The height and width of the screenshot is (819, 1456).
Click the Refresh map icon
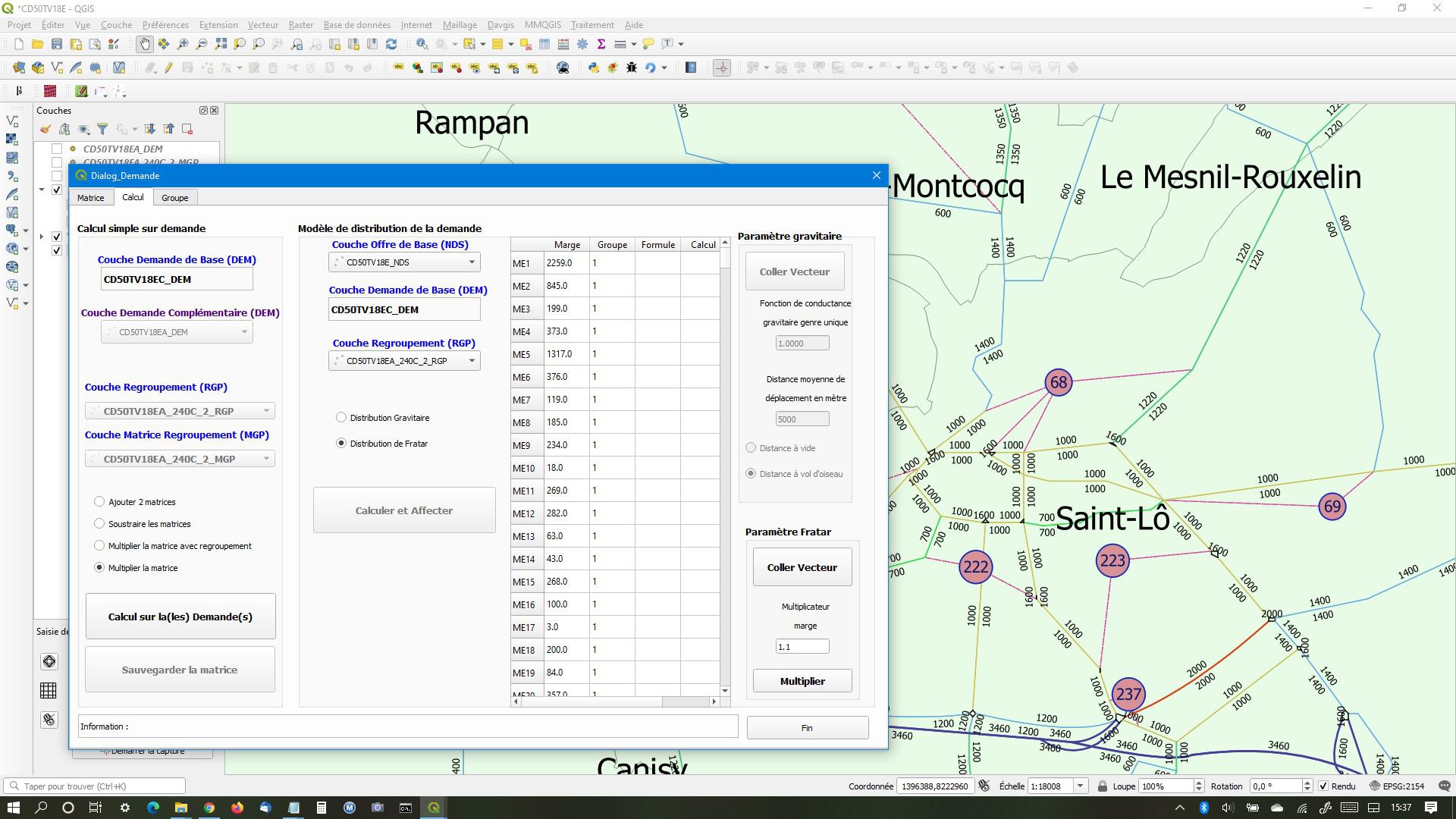point(391,44)
